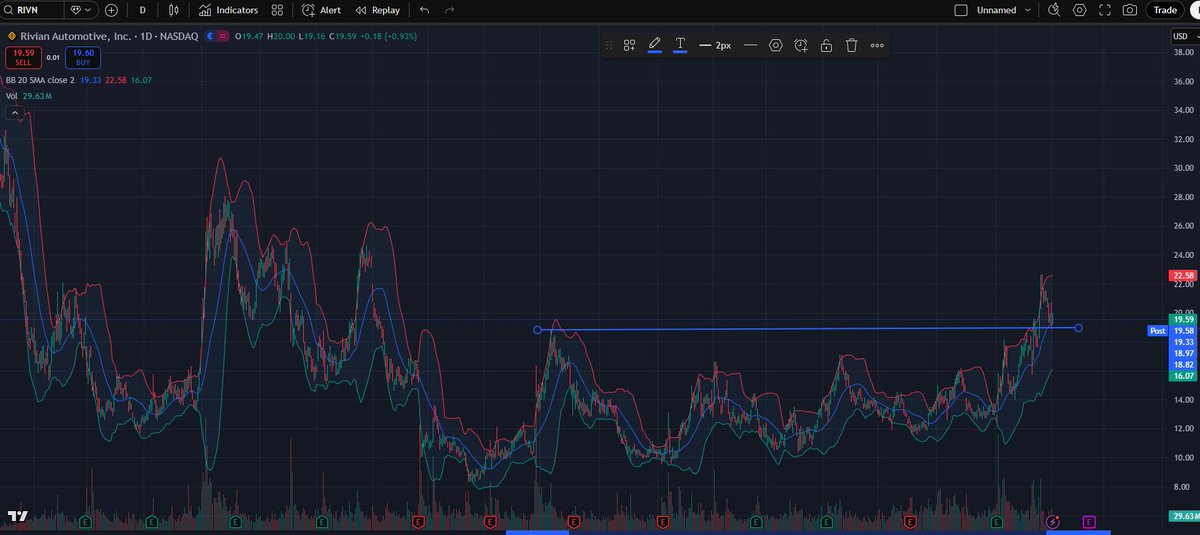Screen dimensions: 1200x535
Task: Open the text color T tool
Action: tap(680, 45)
